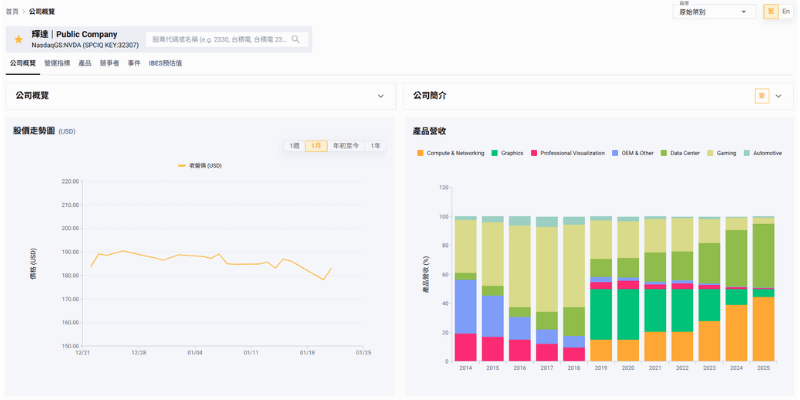This screenshot has height=400, width=800.
Task: Click the stock code search input field
Action: 220,40
